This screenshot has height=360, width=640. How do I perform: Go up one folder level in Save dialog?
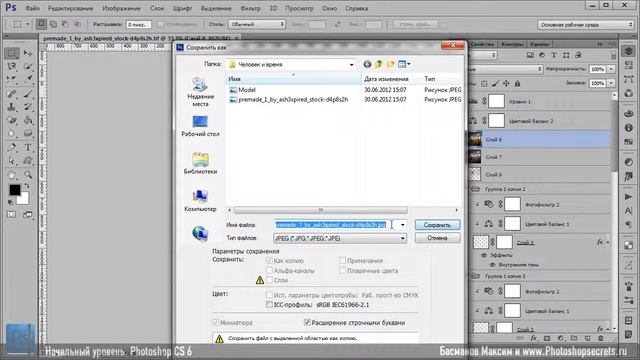(x=379, y=64)
